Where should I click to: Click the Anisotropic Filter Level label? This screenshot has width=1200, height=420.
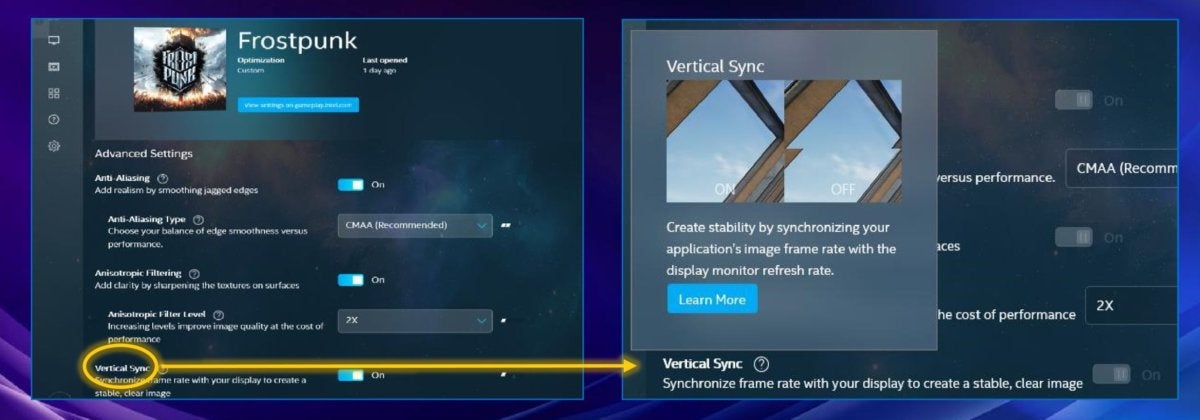(x=156, y=314)
